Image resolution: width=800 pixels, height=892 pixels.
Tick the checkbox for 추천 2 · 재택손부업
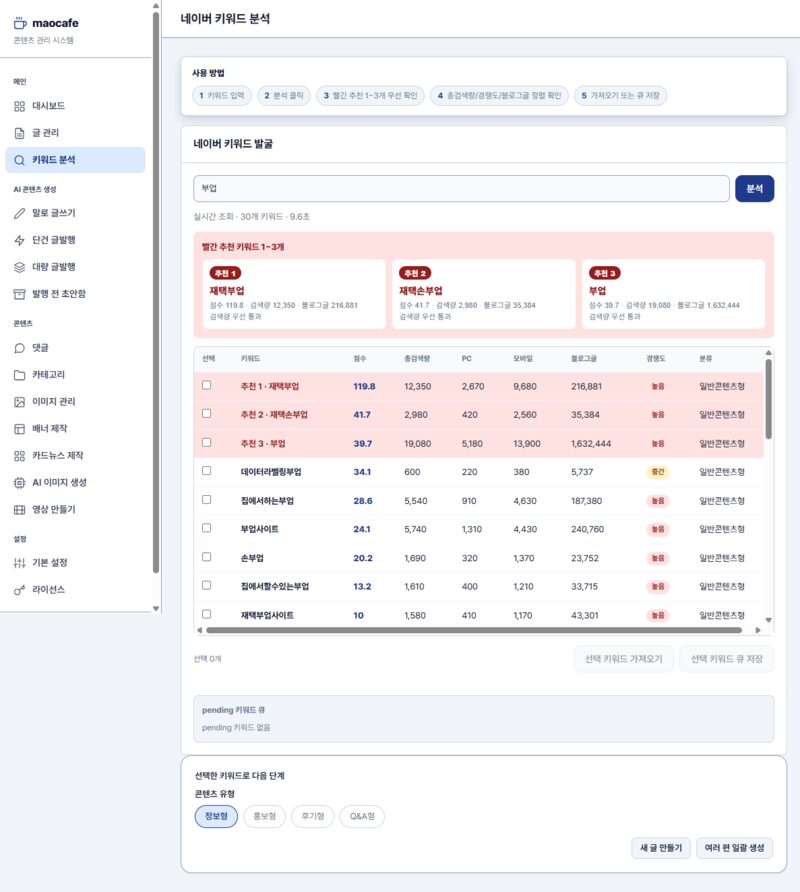point(207,414)
